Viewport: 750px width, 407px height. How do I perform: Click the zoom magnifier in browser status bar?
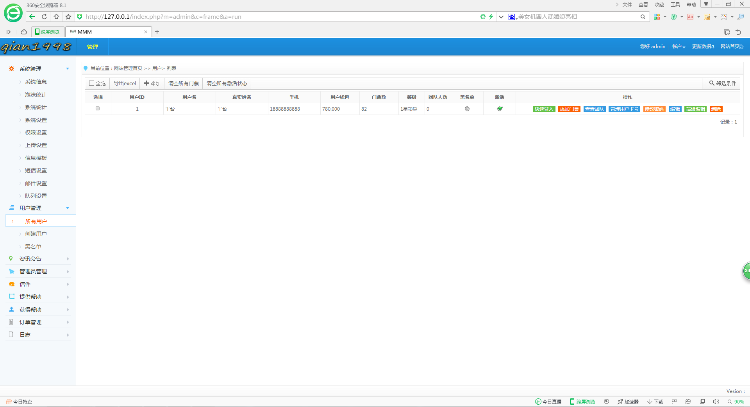[x=730, y=402]
